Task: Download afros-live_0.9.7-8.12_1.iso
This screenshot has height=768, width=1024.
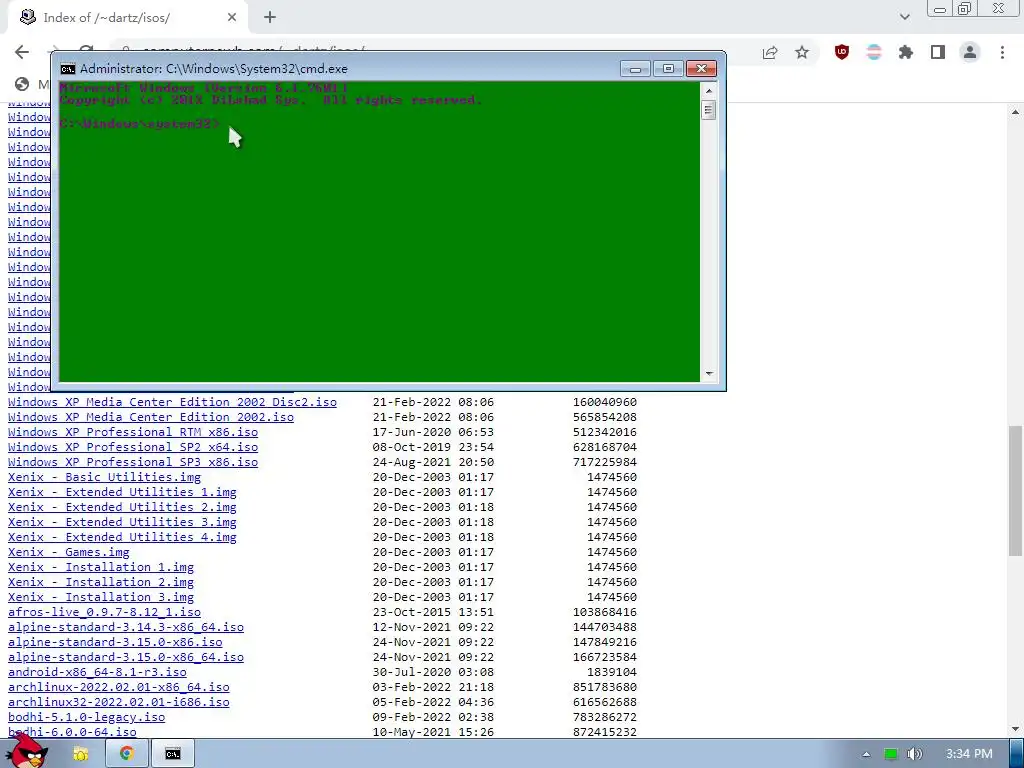Action: pos(104,613)
